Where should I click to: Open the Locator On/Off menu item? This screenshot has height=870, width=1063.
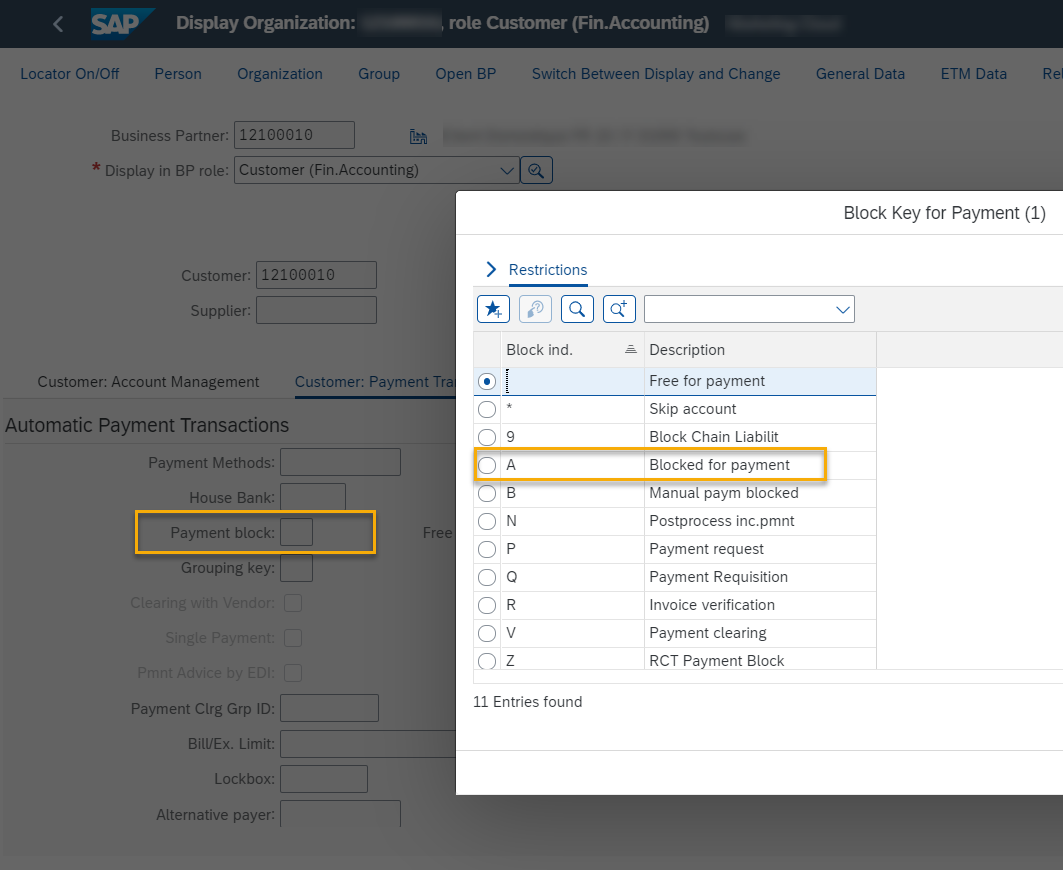pyautogui.click(x=70, y=74)
